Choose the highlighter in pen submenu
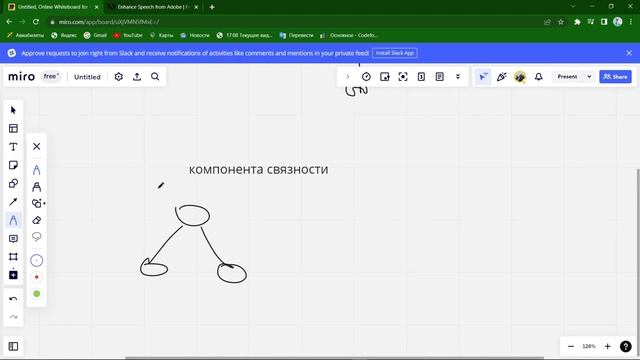The height and width of the screenshot is (360, 640). pos(37,187)
